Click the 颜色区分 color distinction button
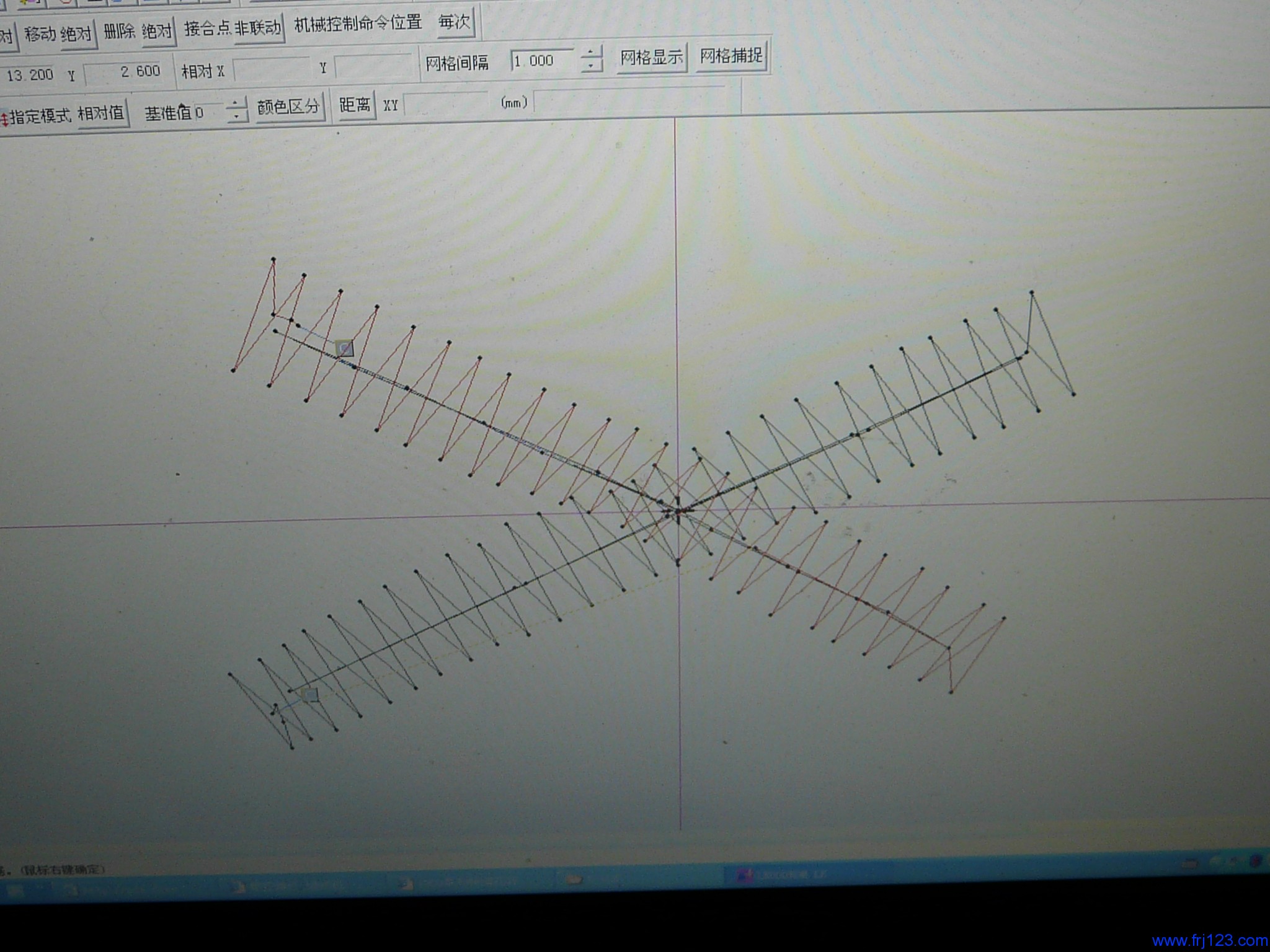 pos(289,107)
